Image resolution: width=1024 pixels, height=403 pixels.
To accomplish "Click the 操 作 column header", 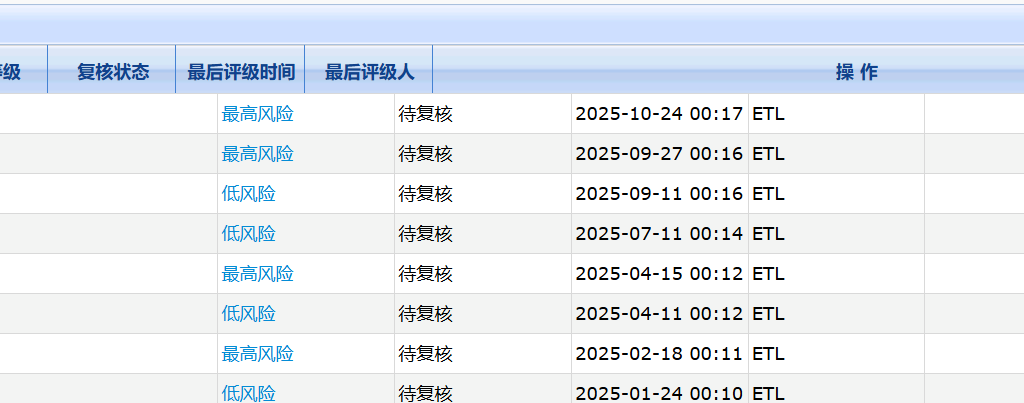I will pos(857,72).
